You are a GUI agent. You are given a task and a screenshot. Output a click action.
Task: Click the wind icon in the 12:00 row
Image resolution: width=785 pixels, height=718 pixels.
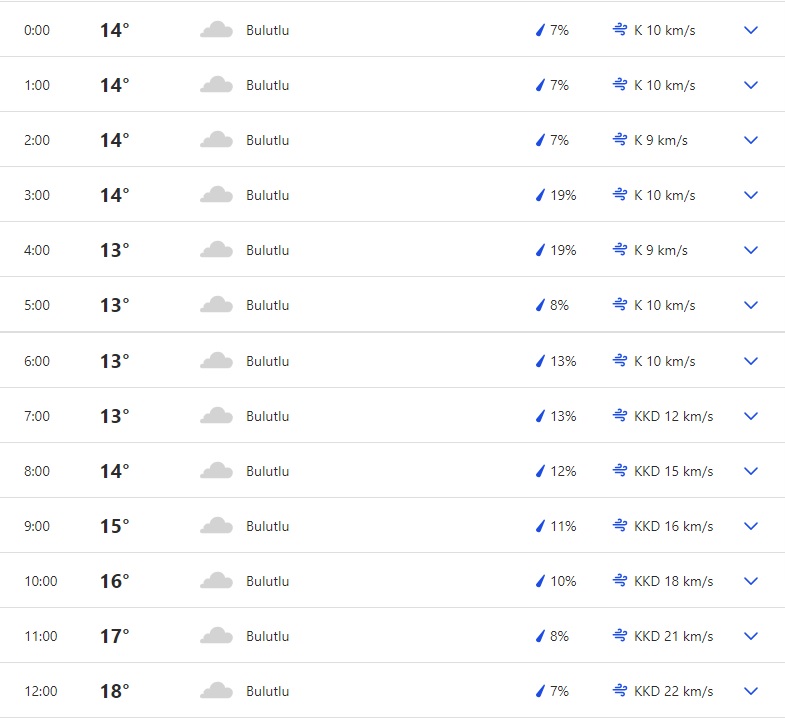620,691
